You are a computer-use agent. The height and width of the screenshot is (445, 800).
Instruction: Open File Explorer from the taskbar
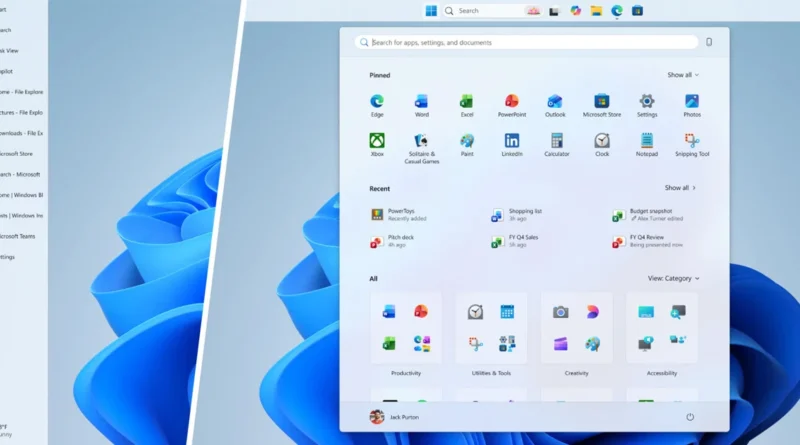tap(596, 11)
